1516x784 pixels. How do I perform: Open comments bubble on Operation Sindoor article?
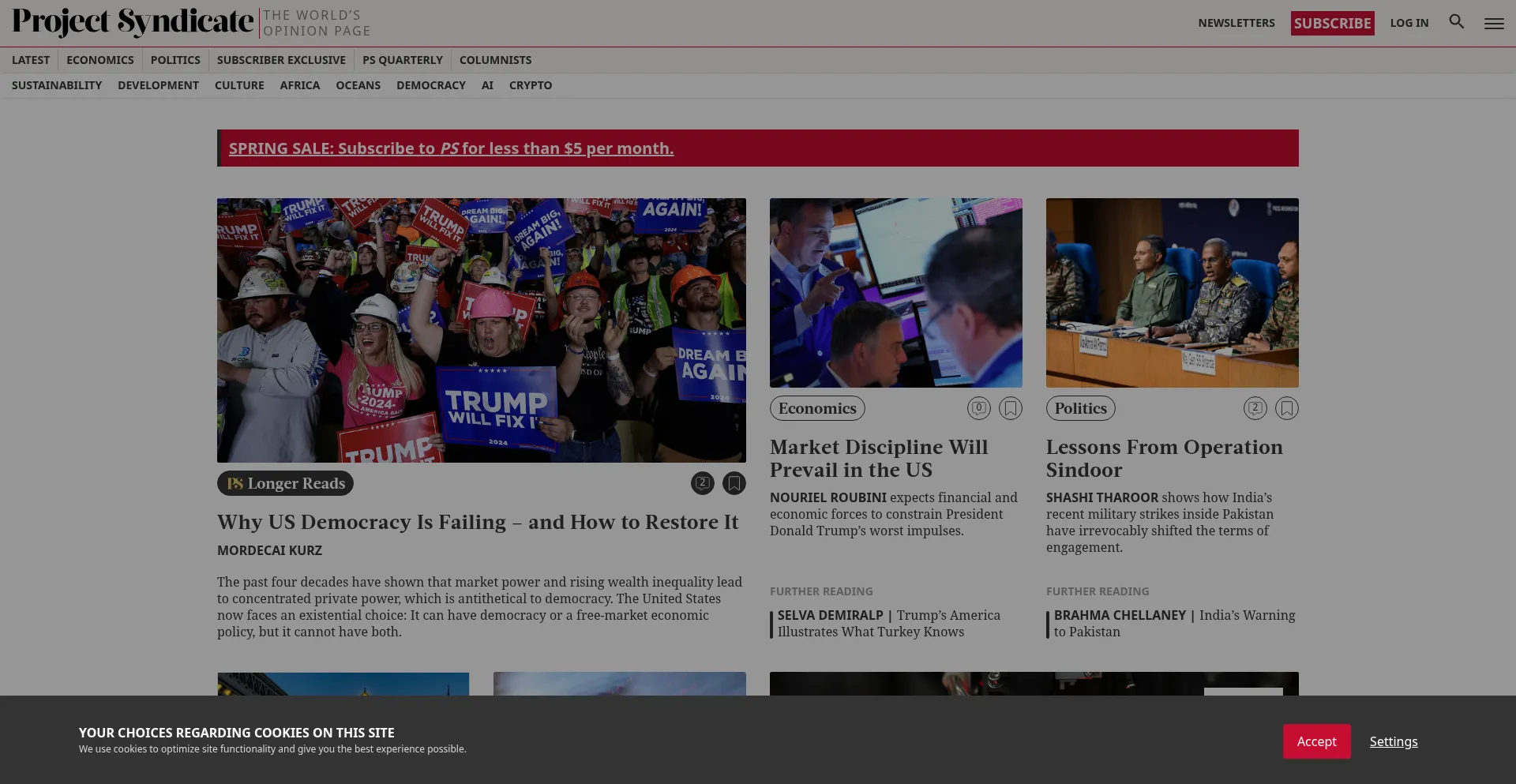tap(1255, 408)
